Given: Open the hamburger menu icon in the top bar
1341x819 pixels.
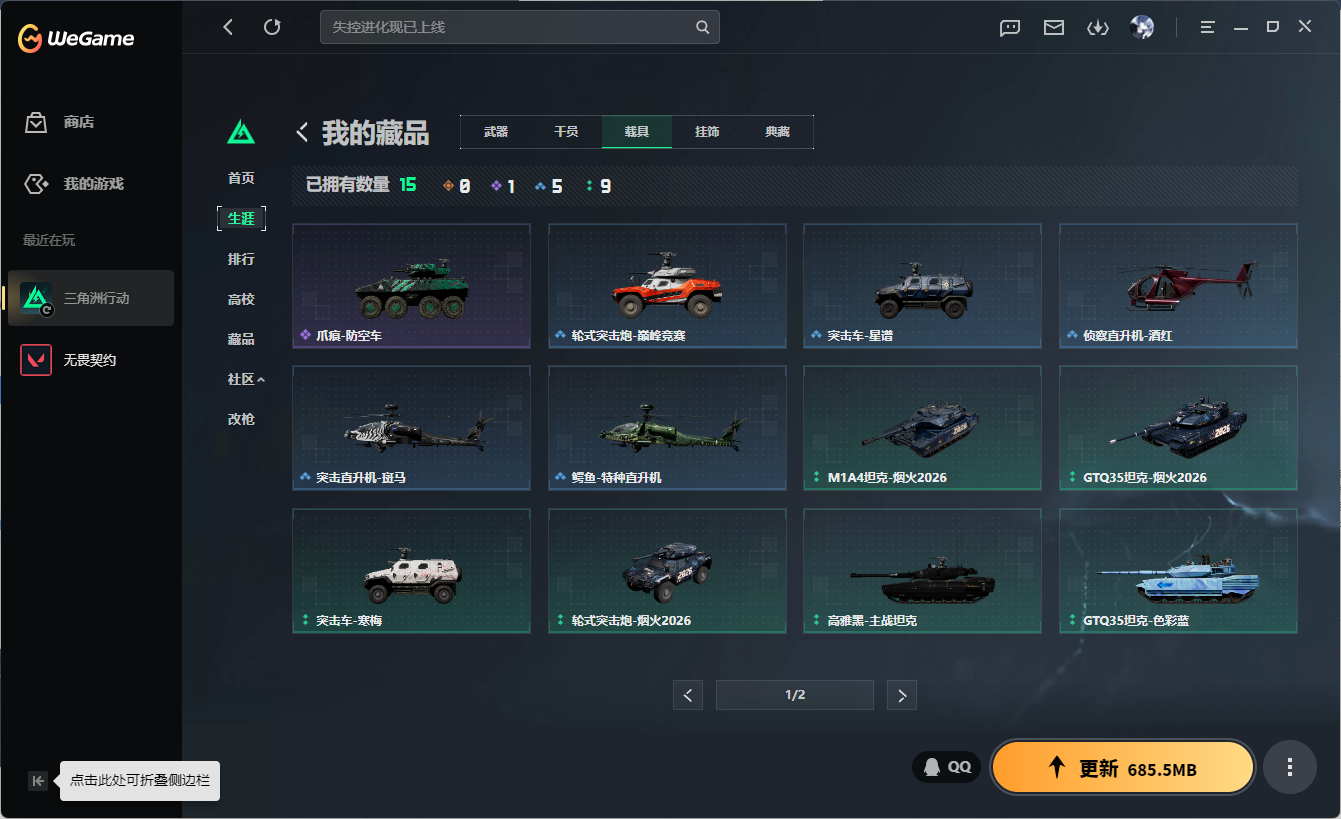Looking at the screenshot, I should point(1208,27).
